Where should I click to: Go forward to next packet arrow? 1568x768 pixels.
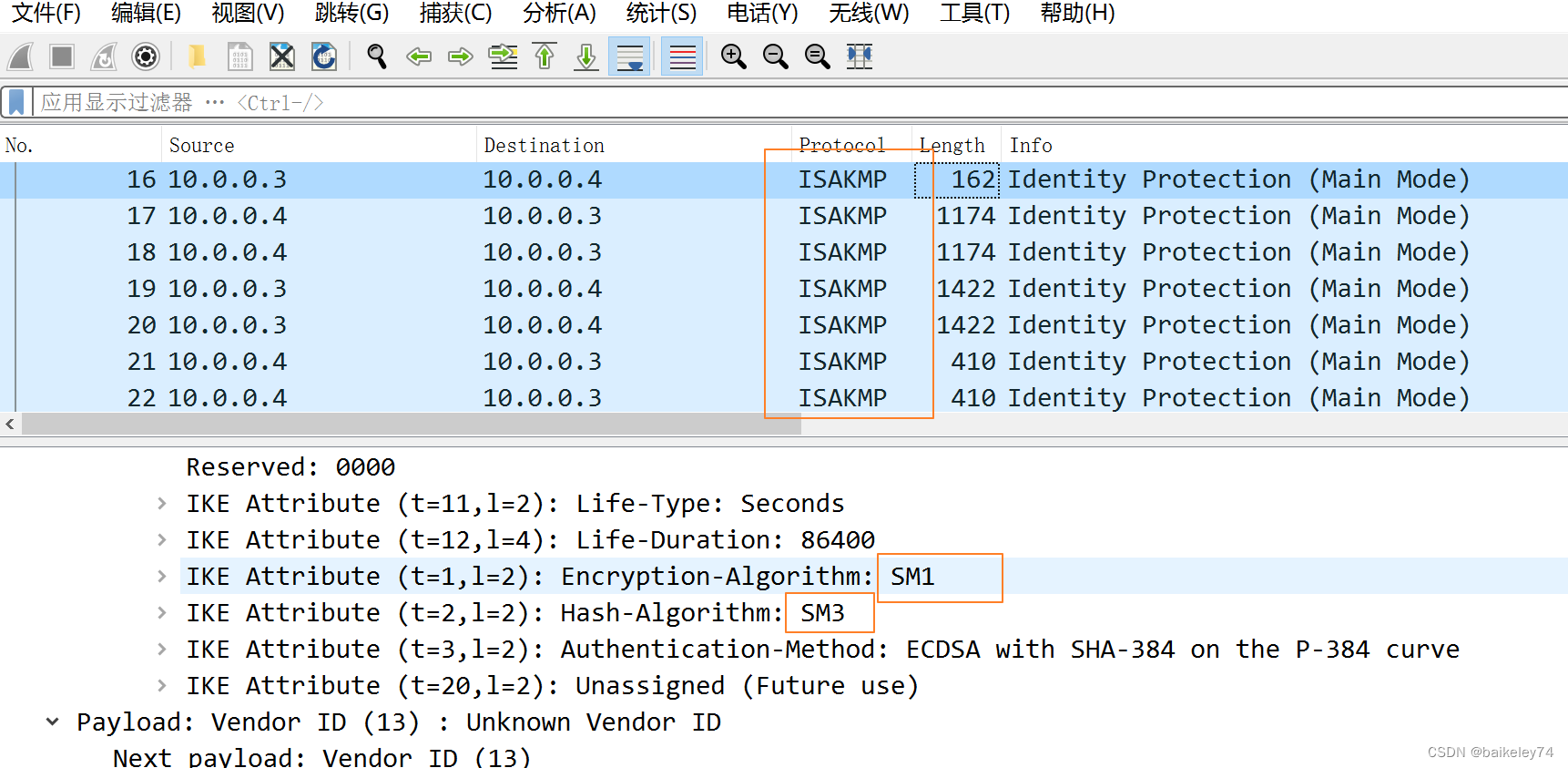(x=461, y=56)
